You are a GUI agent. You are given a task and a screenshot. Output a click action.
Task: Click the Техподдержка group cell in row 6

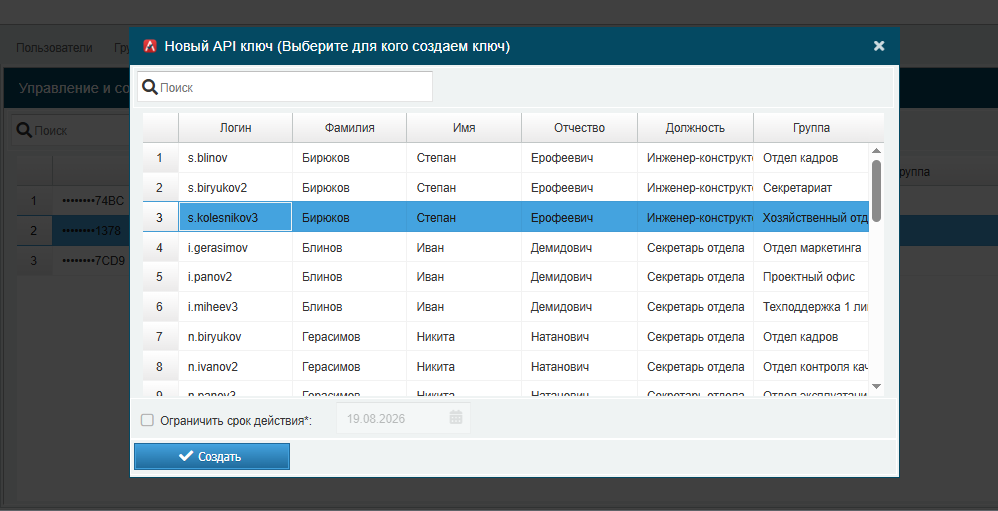[812, 307]
